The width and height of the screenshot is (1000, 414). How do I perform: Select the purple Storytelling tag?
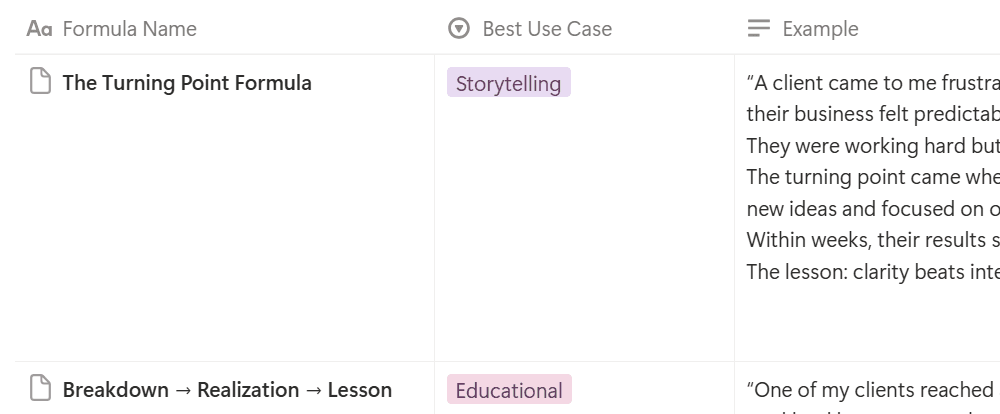pyautogui.click(x=508, y=83)
